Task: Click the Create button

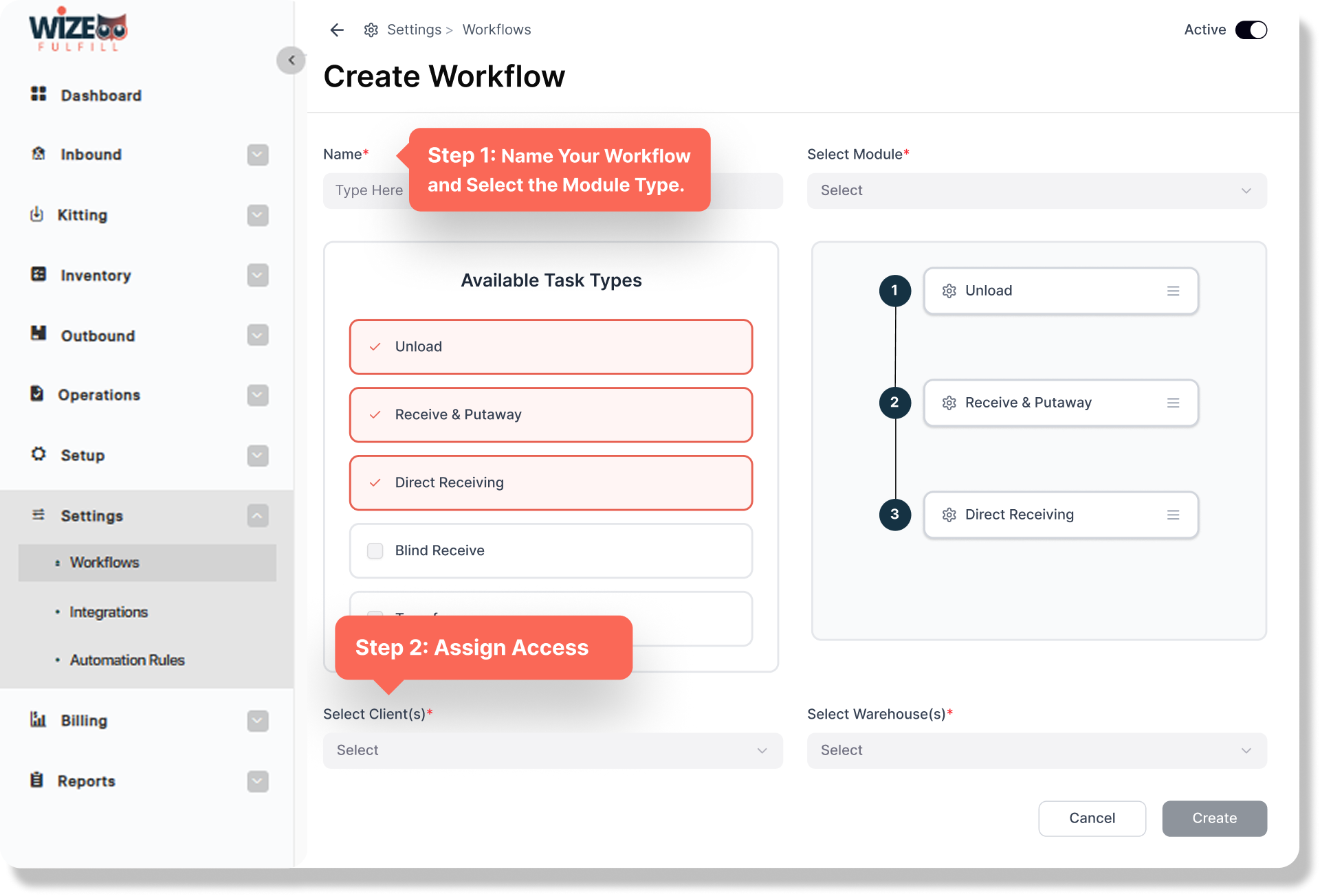Action: [1213, 818]
